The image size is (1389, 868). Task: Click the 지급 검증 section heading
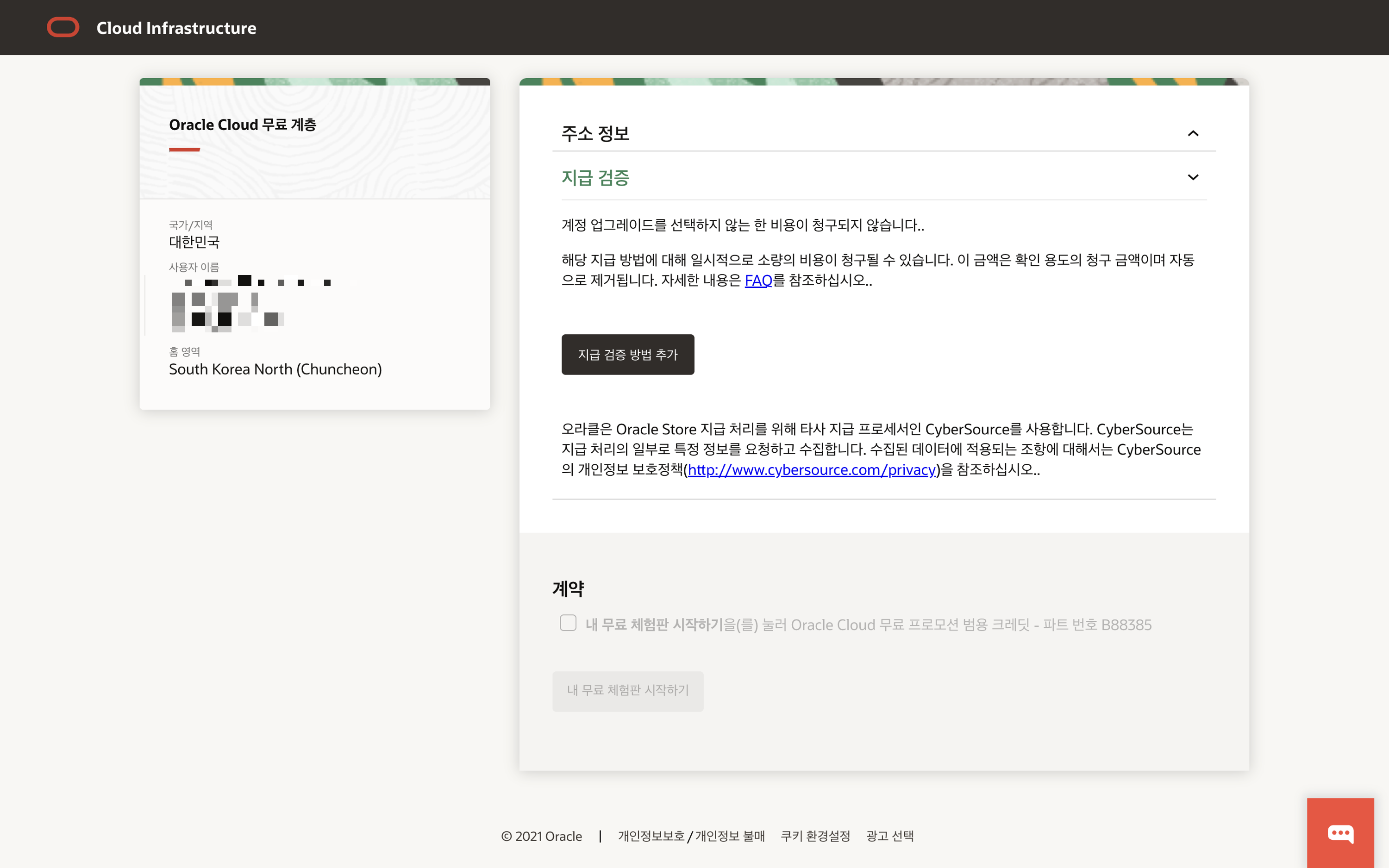(x=595, y=178)
